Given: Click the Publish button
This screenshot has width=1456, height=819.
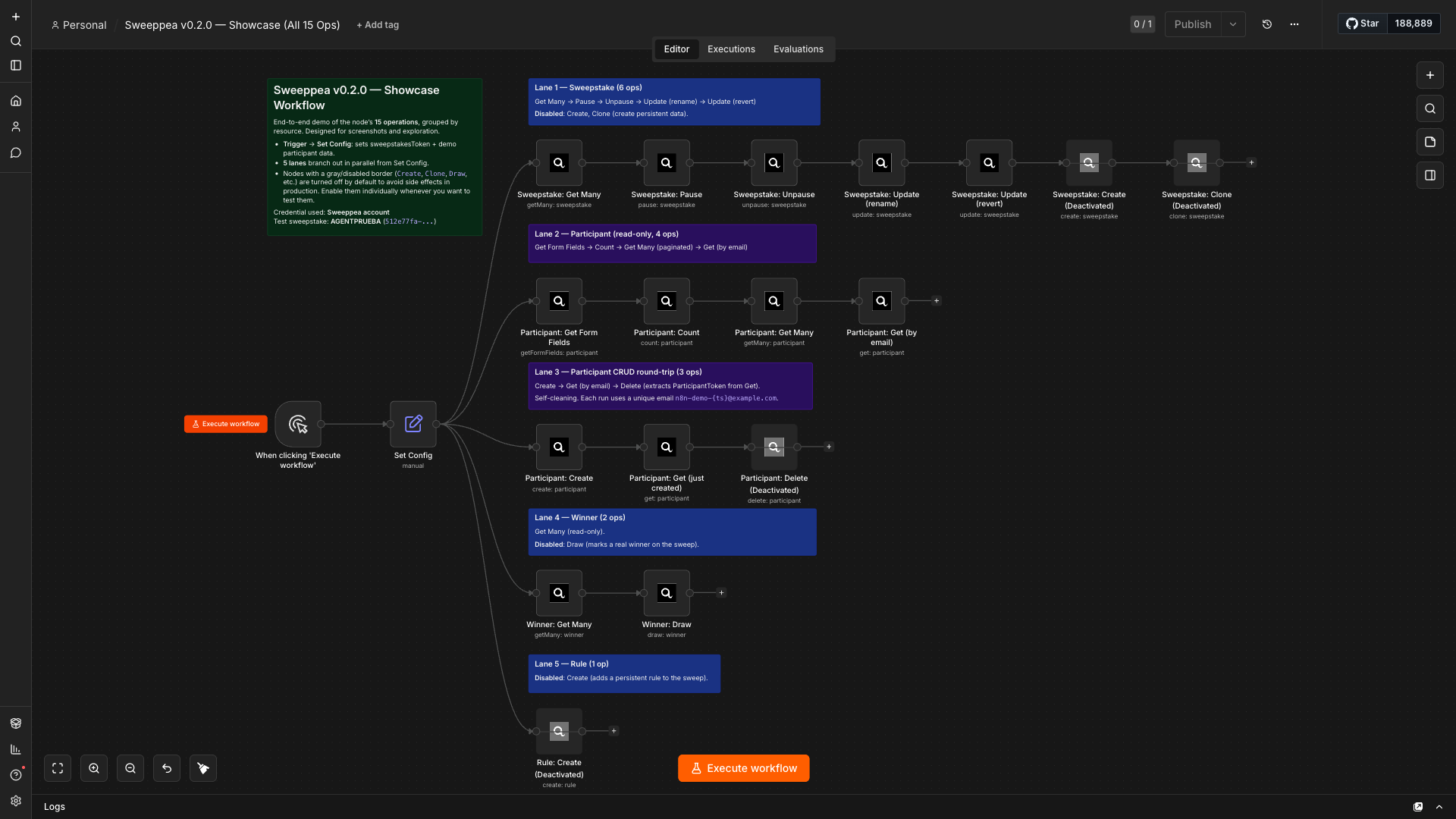Looking at the screenshot, I should point(1193,24).
